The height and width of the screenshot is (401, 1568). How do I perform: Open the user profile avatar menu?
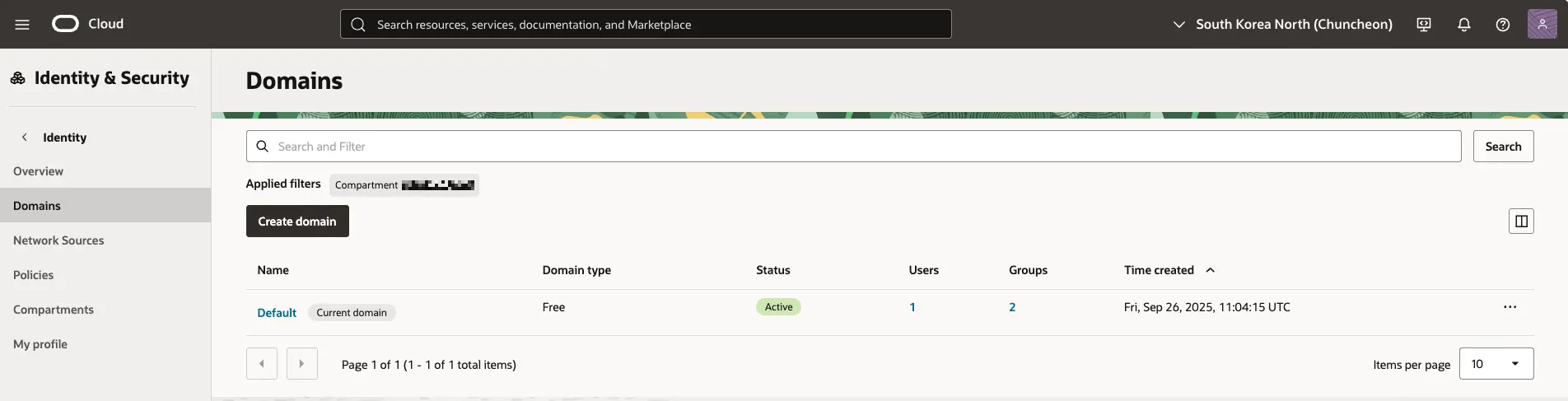tap(1542, 24)
